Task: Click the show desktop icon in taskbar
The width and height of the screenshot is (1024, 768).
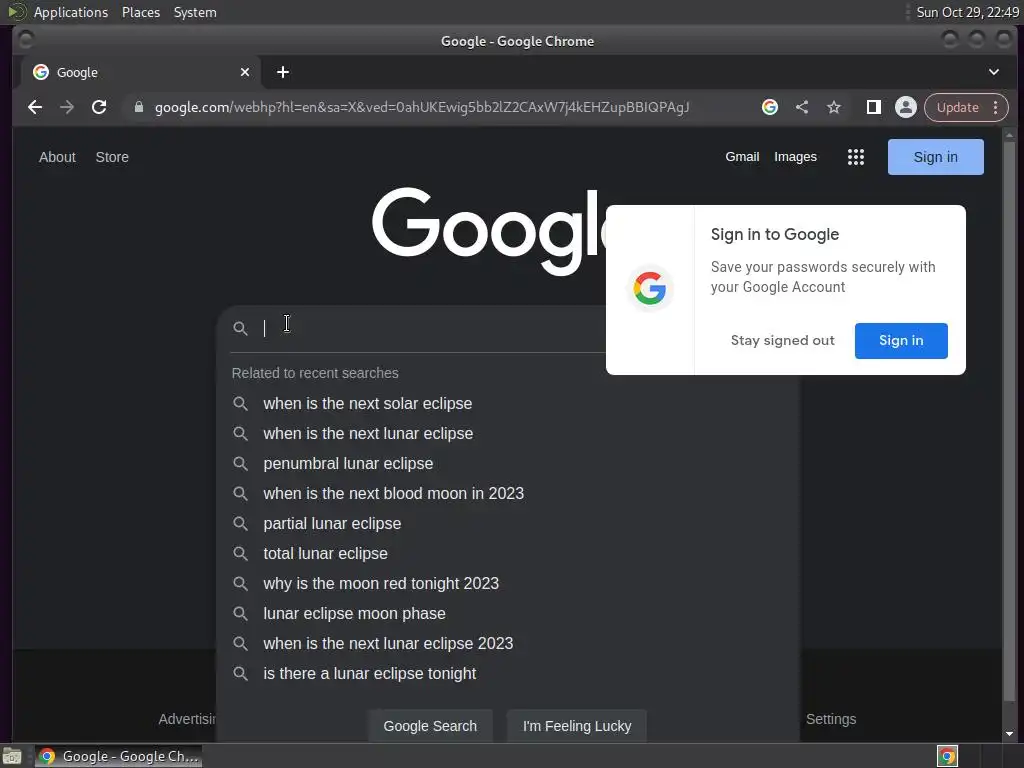Action: click(x=12, y=756)
